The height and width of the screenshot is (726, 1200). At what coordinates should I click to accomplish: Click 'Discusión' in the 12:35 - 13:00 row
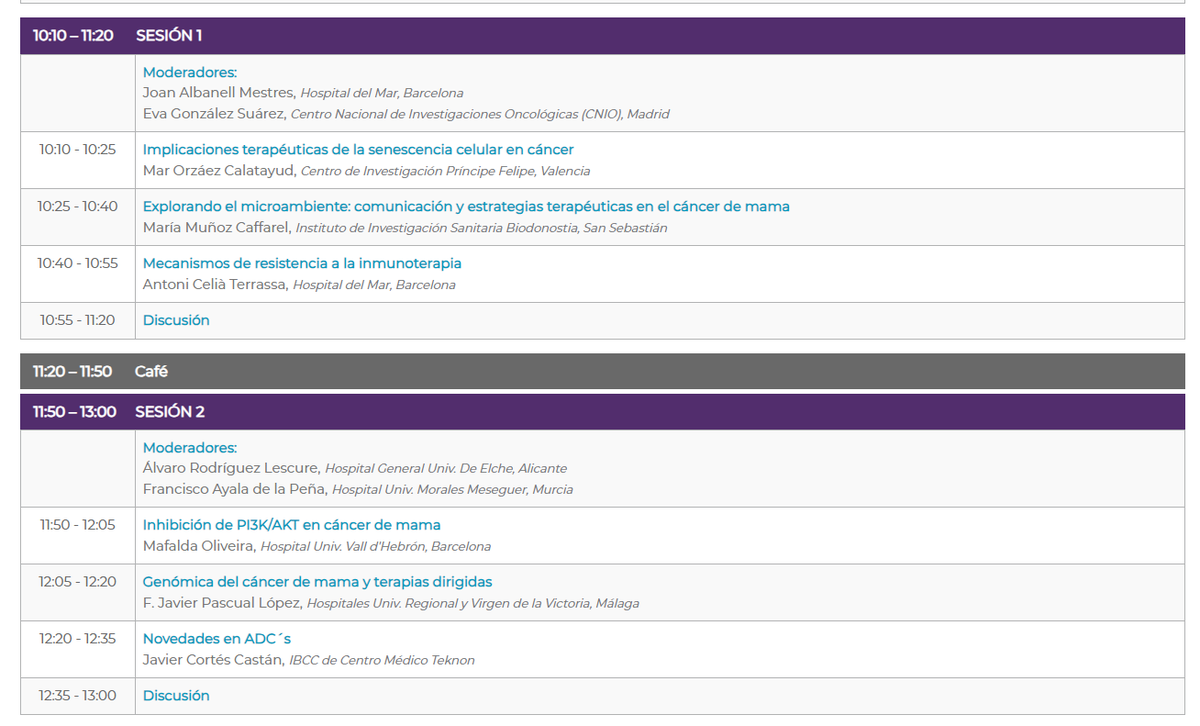point(176,696)
